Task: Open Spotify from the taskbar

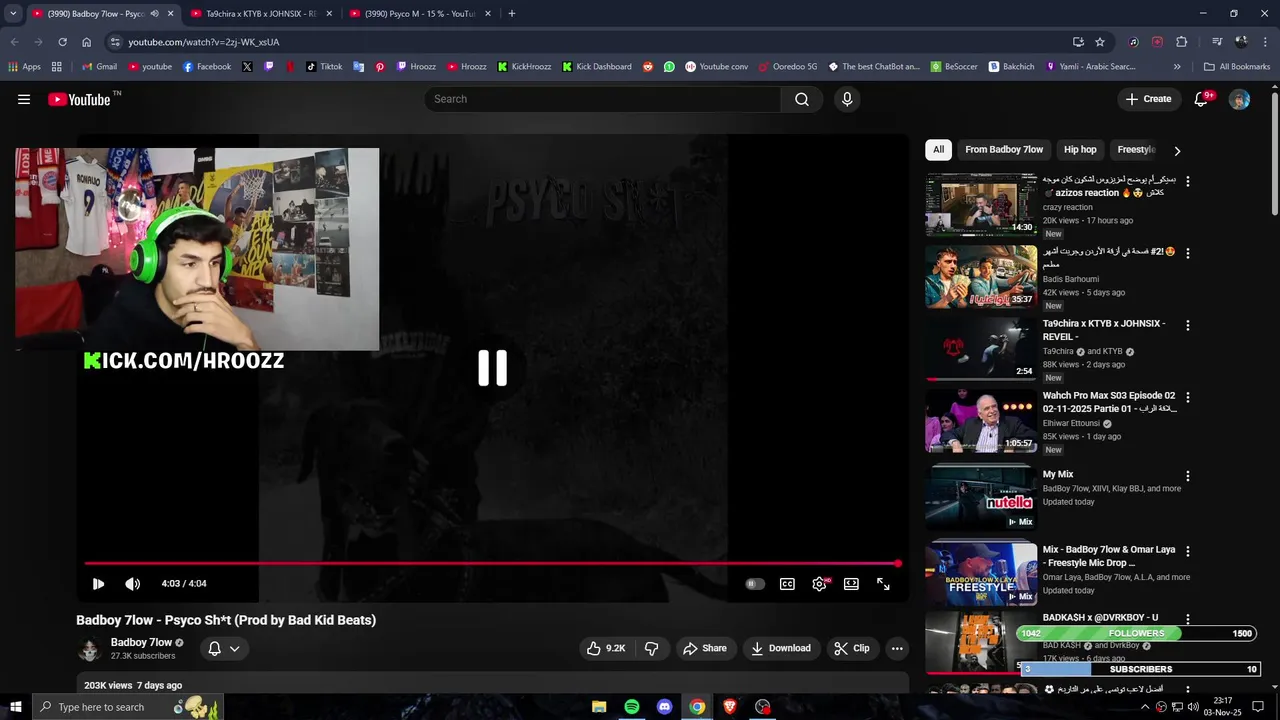Action: coord(632,707)
